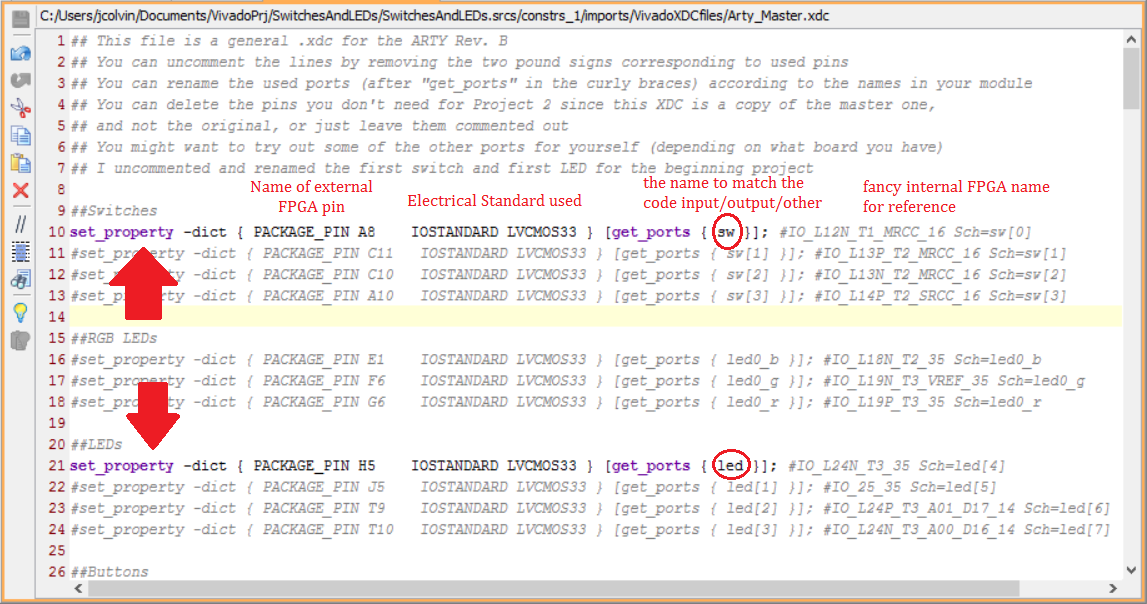The width and height of the screenshot is (1147, 604).
Task: Click the horizontal scrollbar left arrow
Action: tap(78, 588)
